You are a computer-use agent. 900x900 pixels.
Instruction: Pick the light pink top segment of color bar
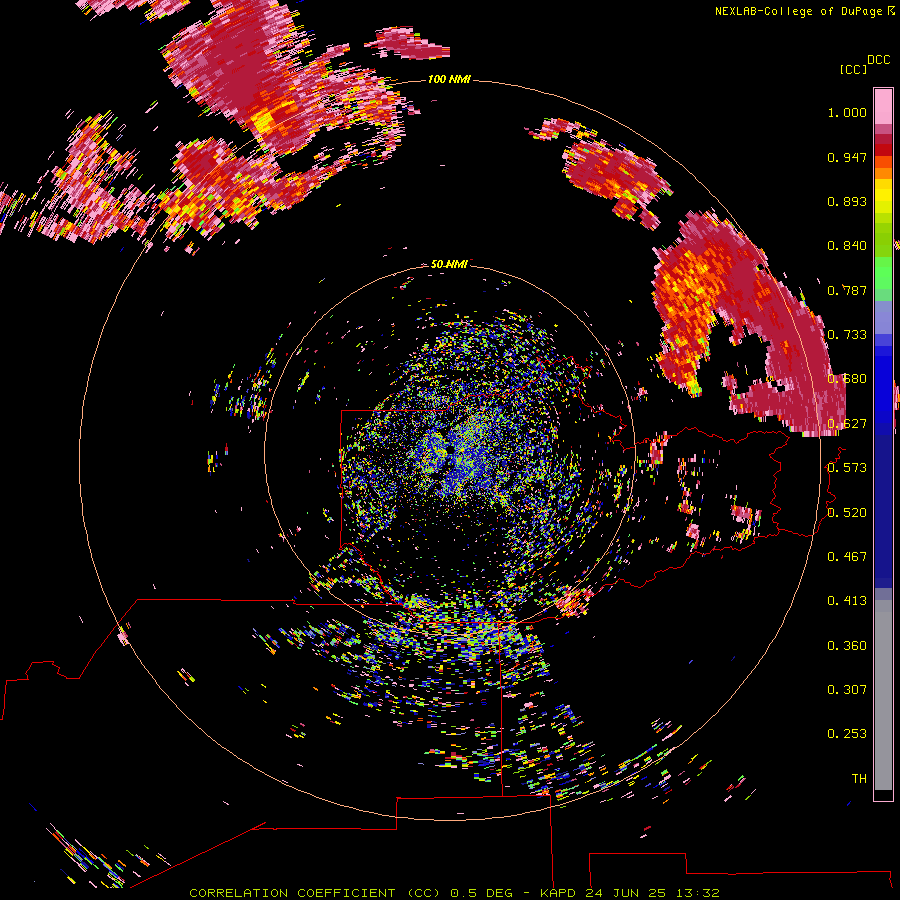[x=883, y=106]
